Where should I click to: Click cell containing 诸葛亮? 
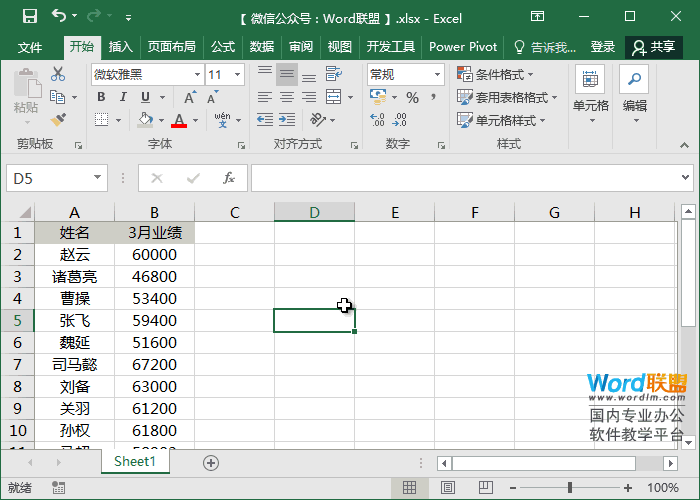tap(75, 277)
